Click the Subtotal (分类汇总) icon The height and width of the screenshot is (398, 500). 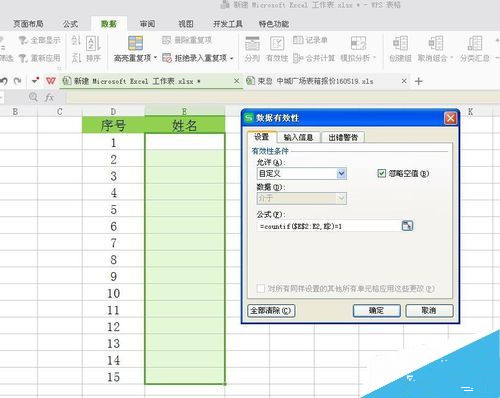[x=475, y=44]
